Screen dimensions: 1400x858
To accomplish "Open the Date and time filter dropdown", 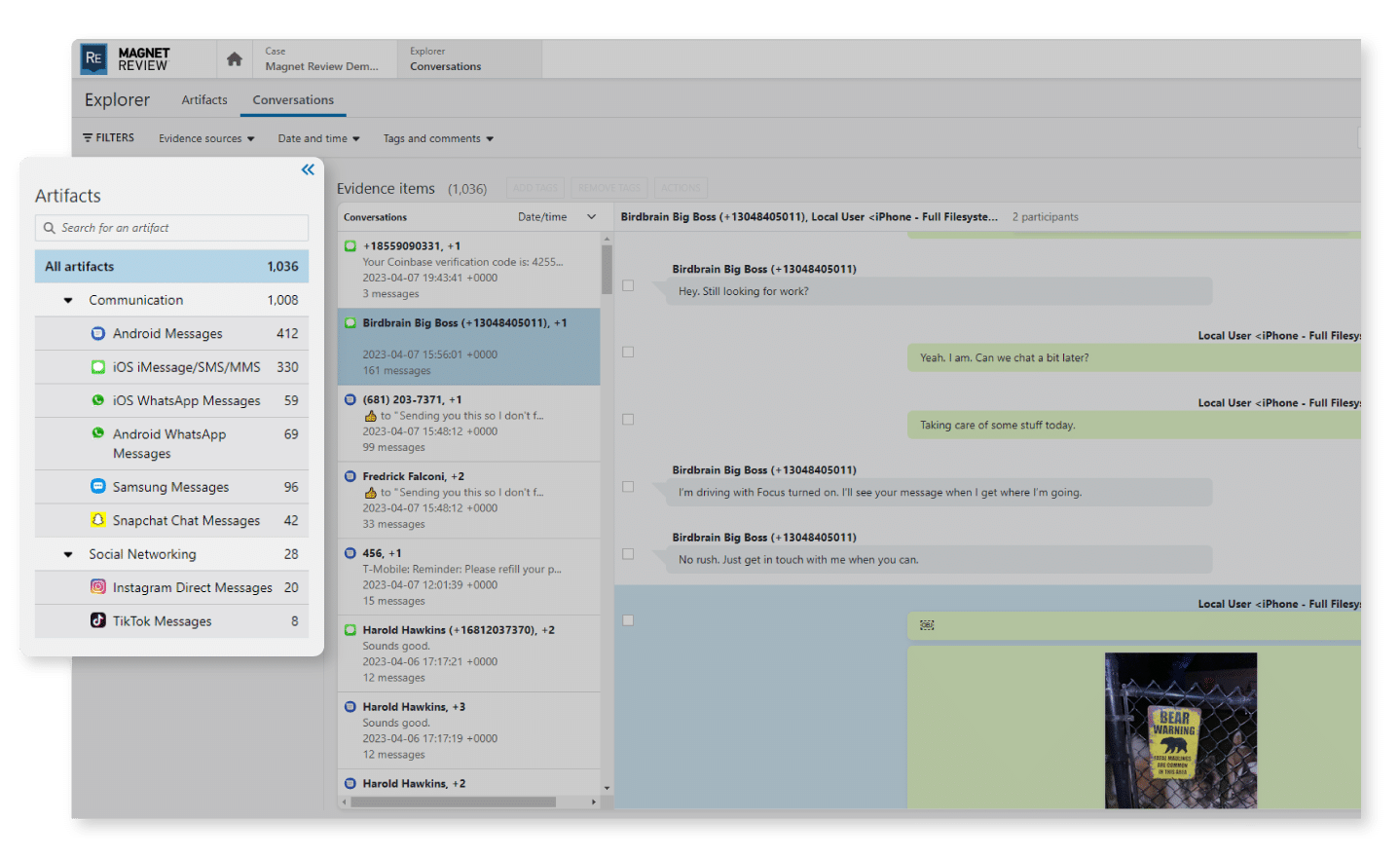I will (317, 137).
